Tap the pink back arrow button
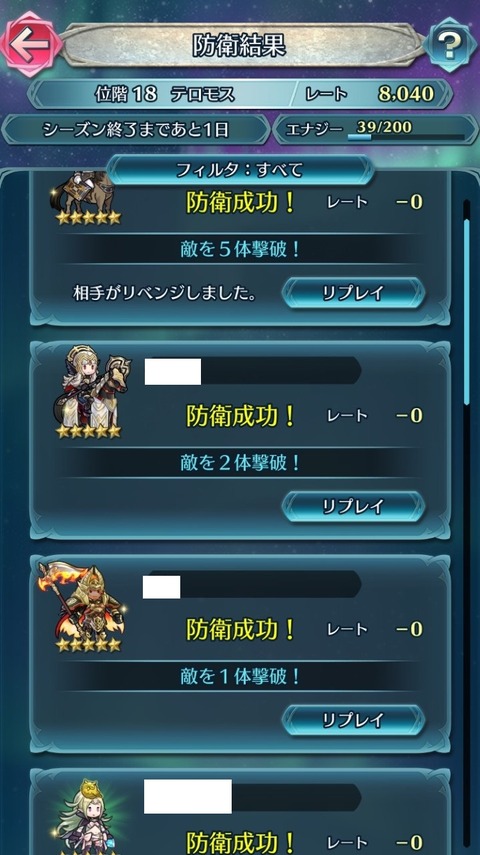 click(30, 45)
